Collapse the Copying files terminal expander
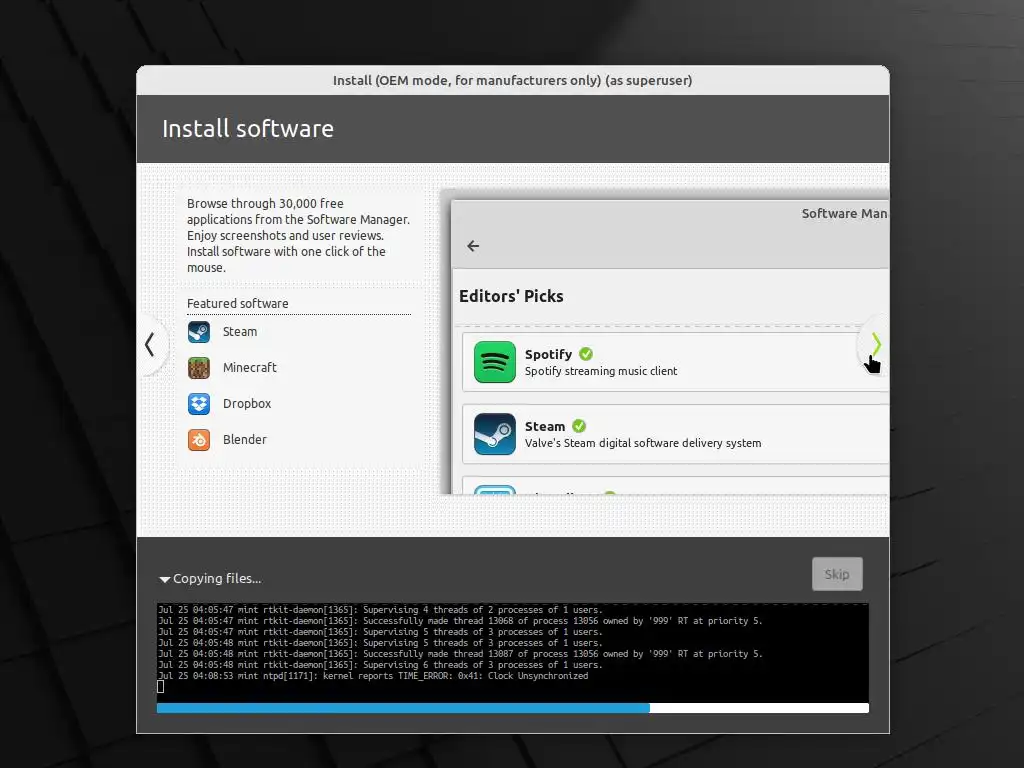Viewport: 1024px width, 768px height. (165, 579)
